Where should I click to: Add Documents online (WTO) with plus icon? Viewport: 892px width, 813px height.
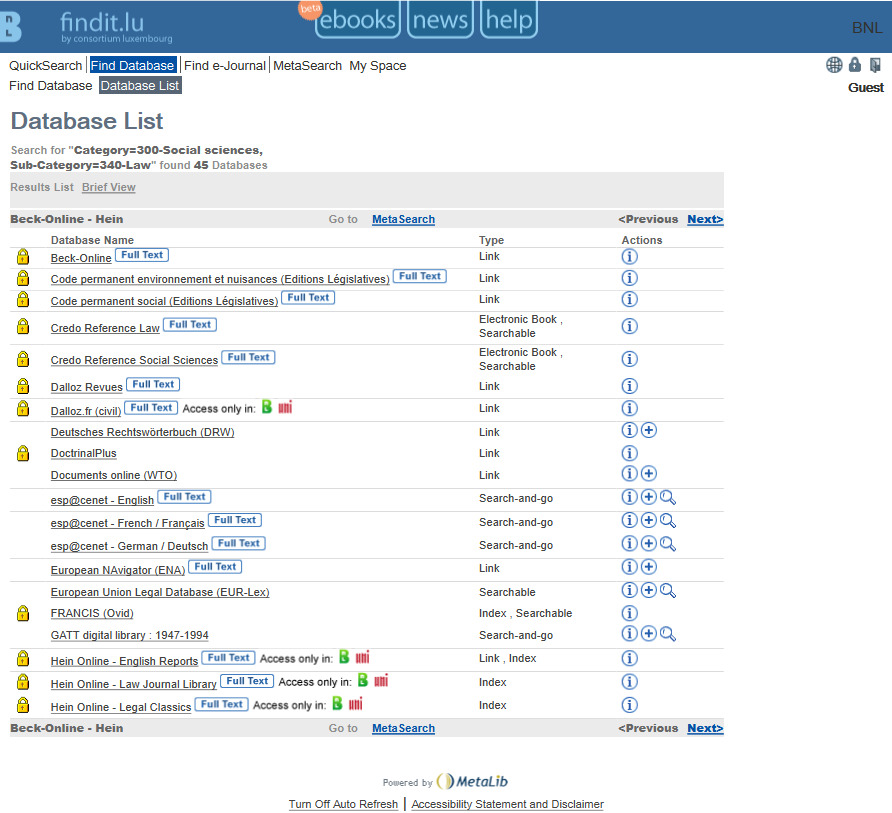[x=649, y=473]
